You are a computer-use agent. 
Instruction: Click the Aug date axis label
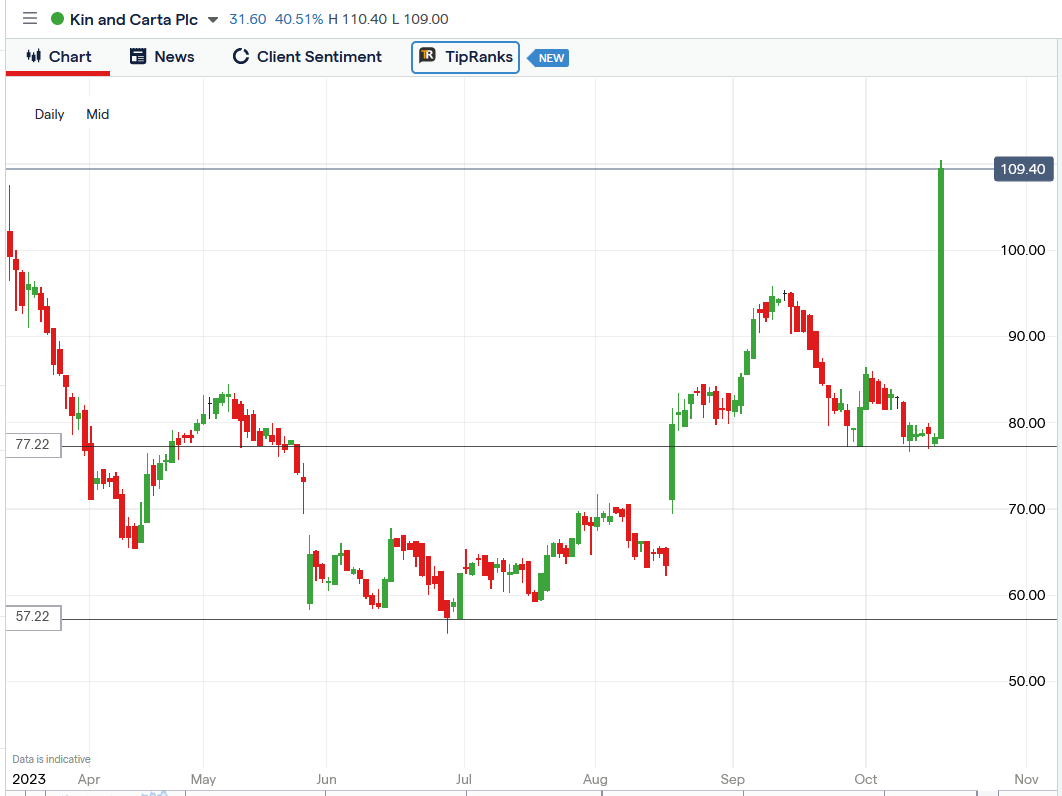pos(595,780)
